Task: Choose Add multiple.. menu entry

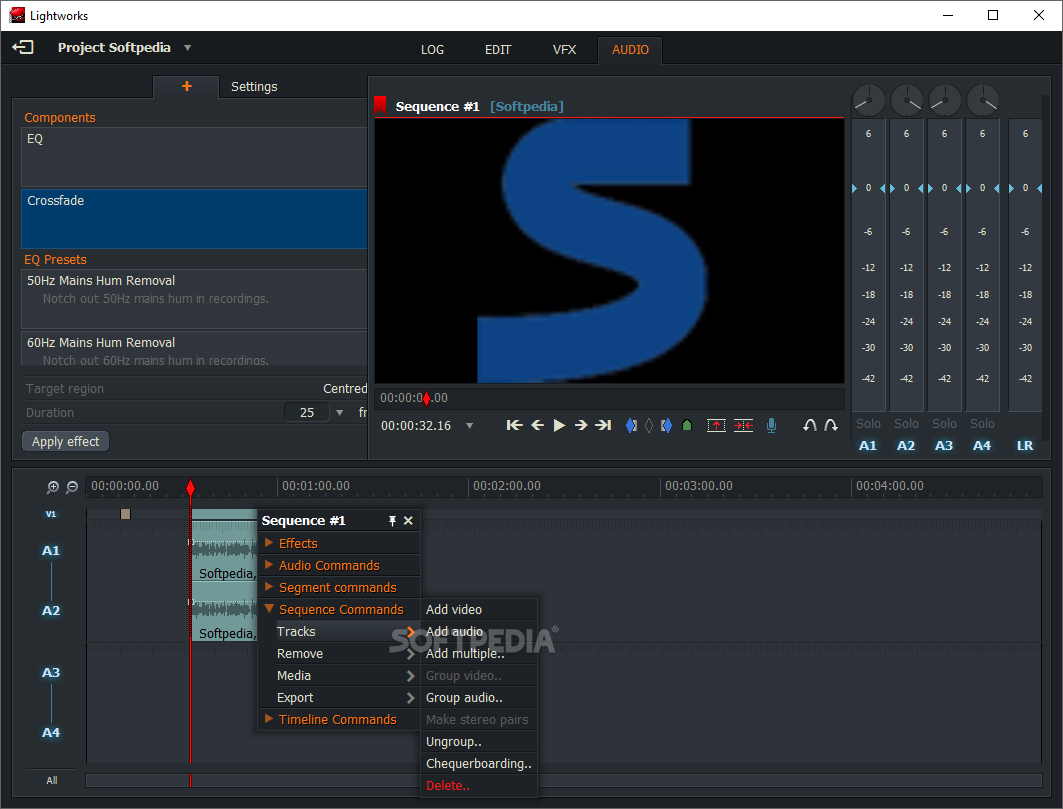Action: 479,654
